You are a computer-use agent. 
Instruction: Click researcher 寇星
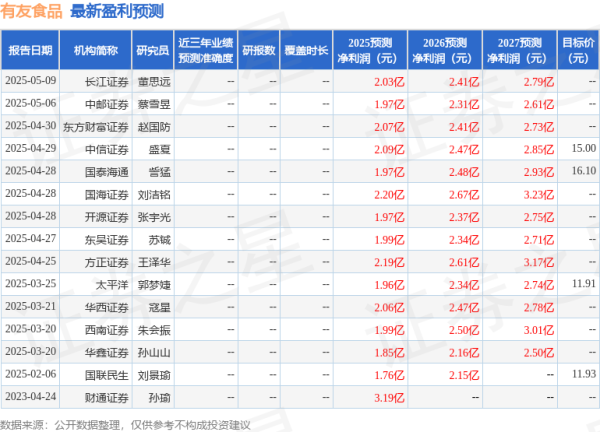[159, 307]
